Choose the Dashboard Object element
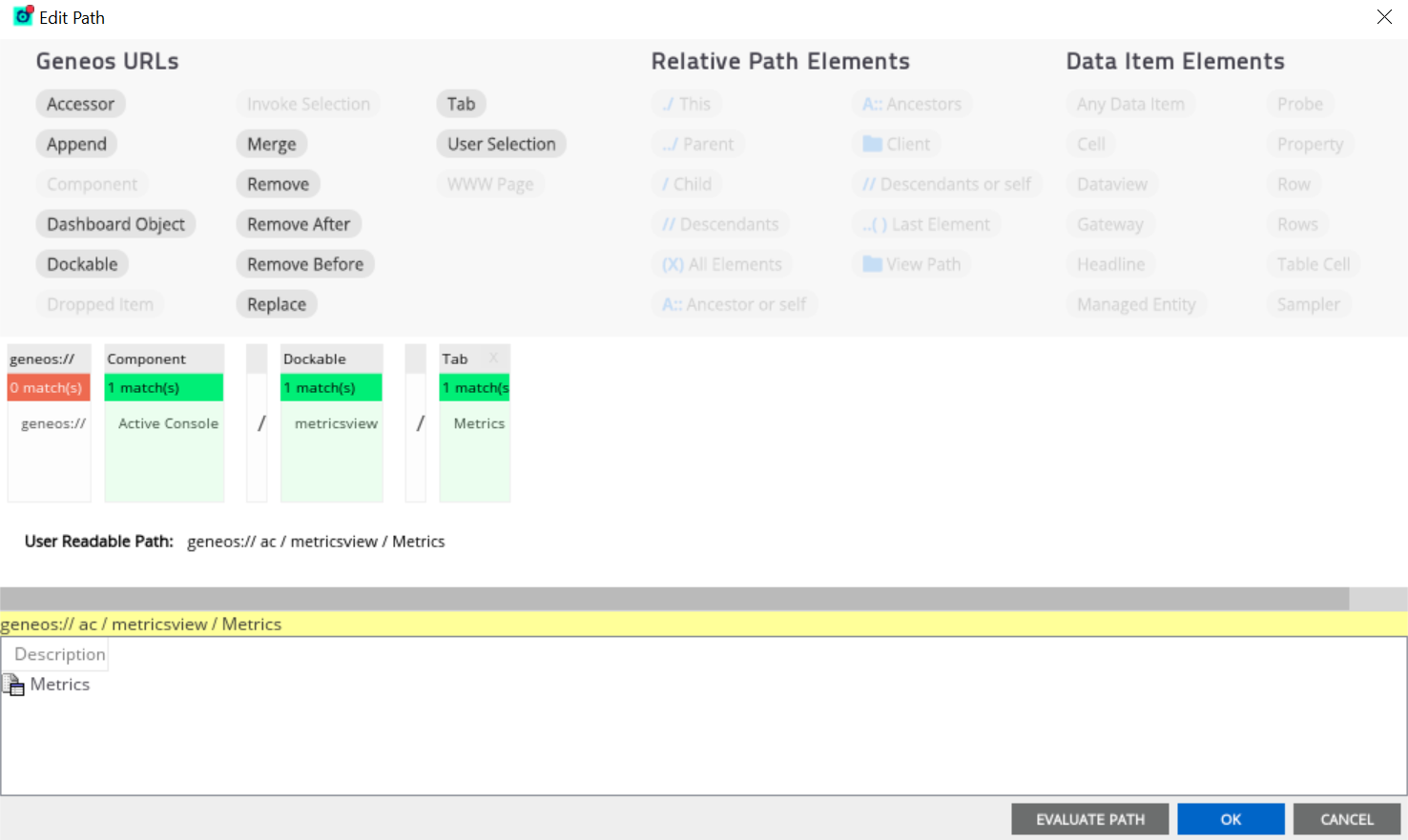This screenshot has height=840, width=1408. click(x=115, y=224)
